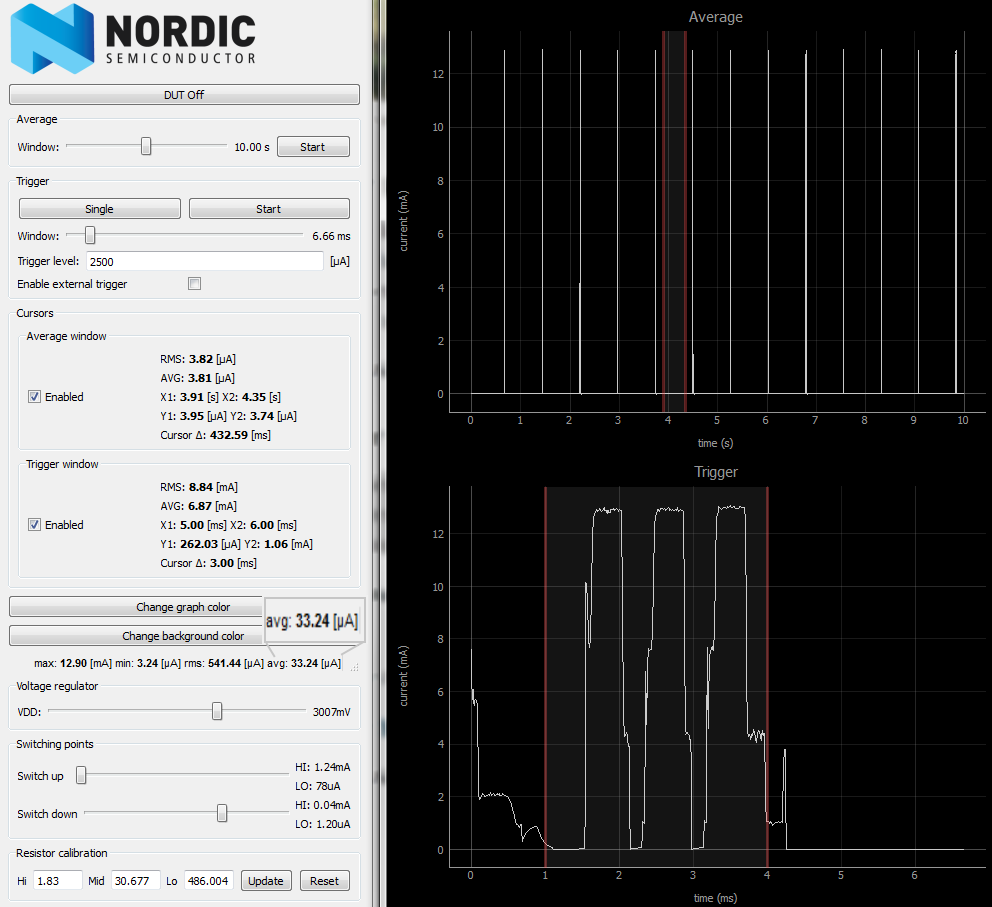This screenshot has width=992, height=907.
Task: Click the status bar resize grip
Action: [355, 667]
